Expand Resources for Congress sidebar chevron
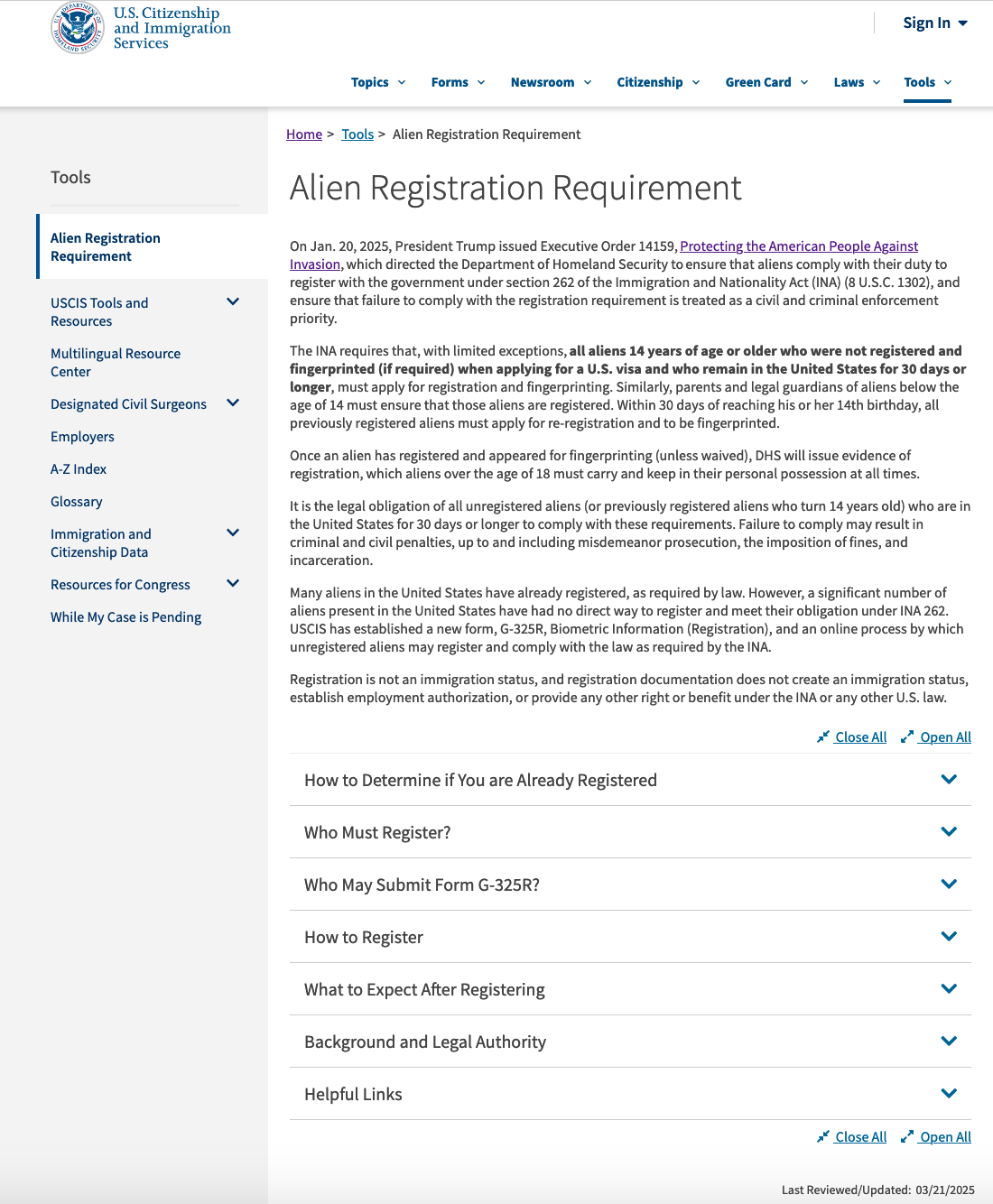Image resolution: width=993 pixels, height=1204 pixels. [x=233, y=584]
